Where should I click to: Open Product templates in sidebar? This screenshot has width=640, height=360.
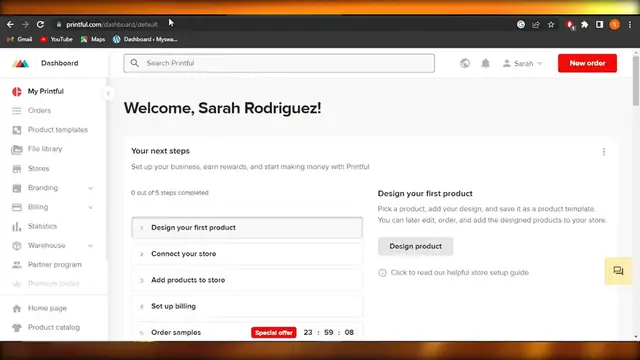[x=58, y=130]
